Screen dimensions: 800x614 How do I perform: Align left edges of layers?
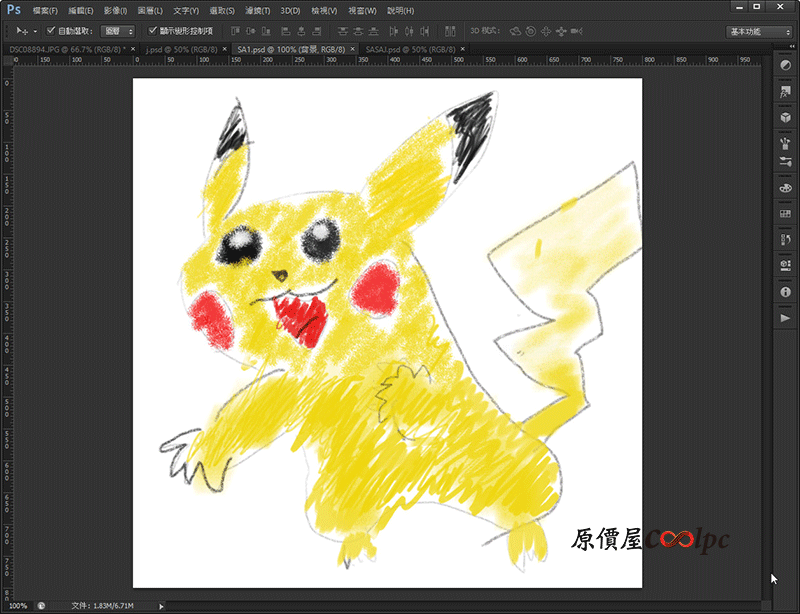coord(286,31)
